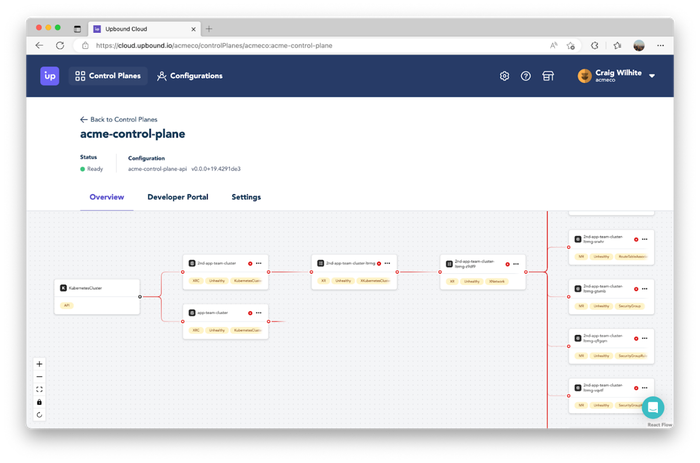Open Control Planes navigation button
The height and width of the screenshot is (463, 700).
coord(110,76)
